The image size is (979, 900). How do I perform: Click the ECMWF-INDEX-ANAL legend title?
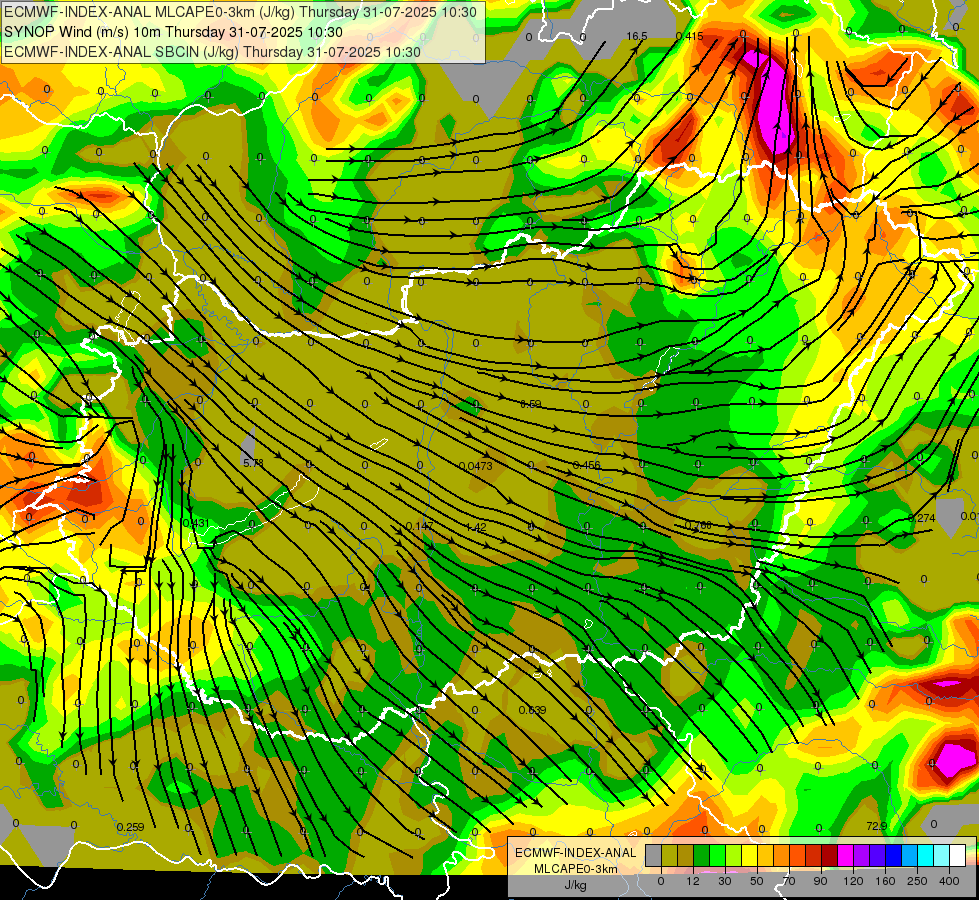[576, 853]
